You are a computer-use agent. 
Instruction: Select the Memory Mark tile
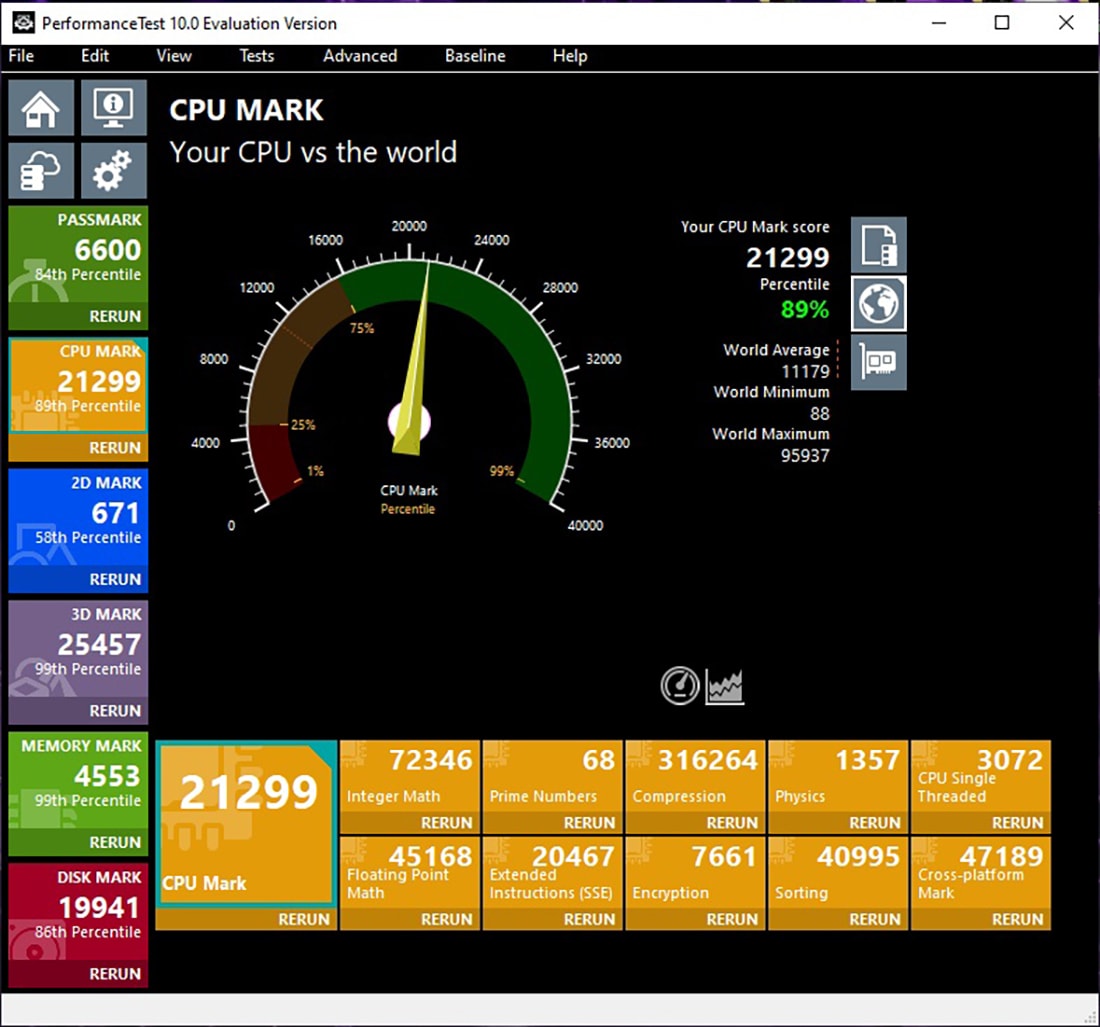tap(78, 781)
